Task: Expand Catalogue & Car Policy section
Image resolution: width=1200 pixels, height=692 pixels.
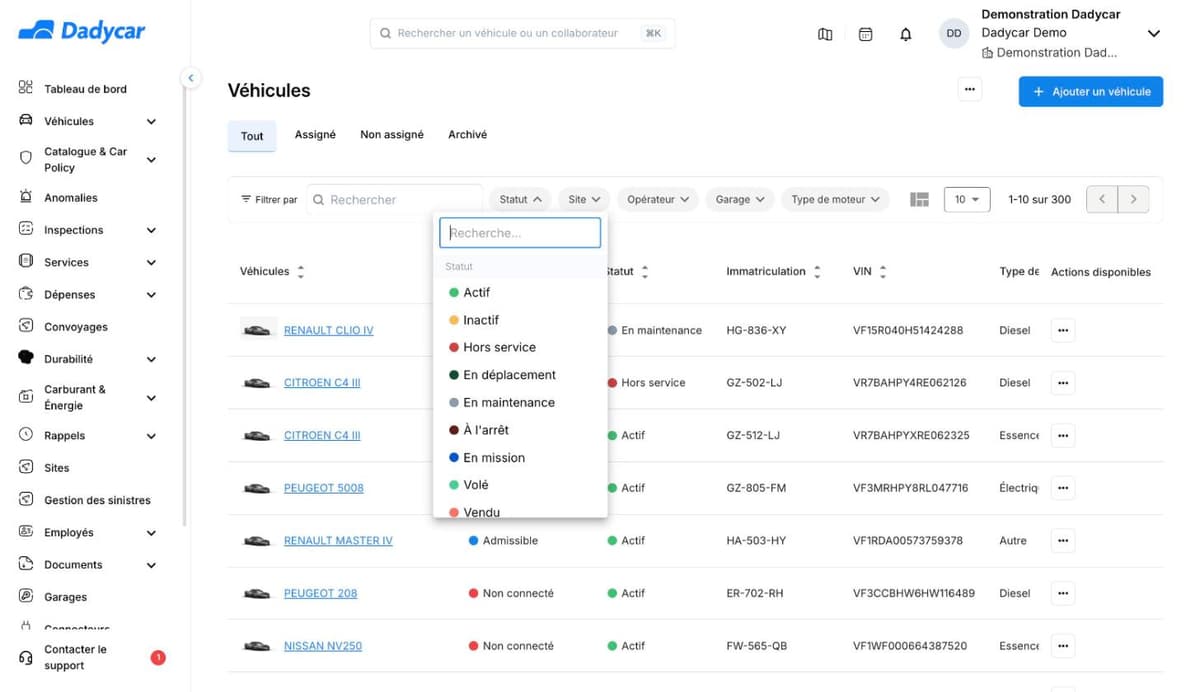Action: click(x=151, y=160)
